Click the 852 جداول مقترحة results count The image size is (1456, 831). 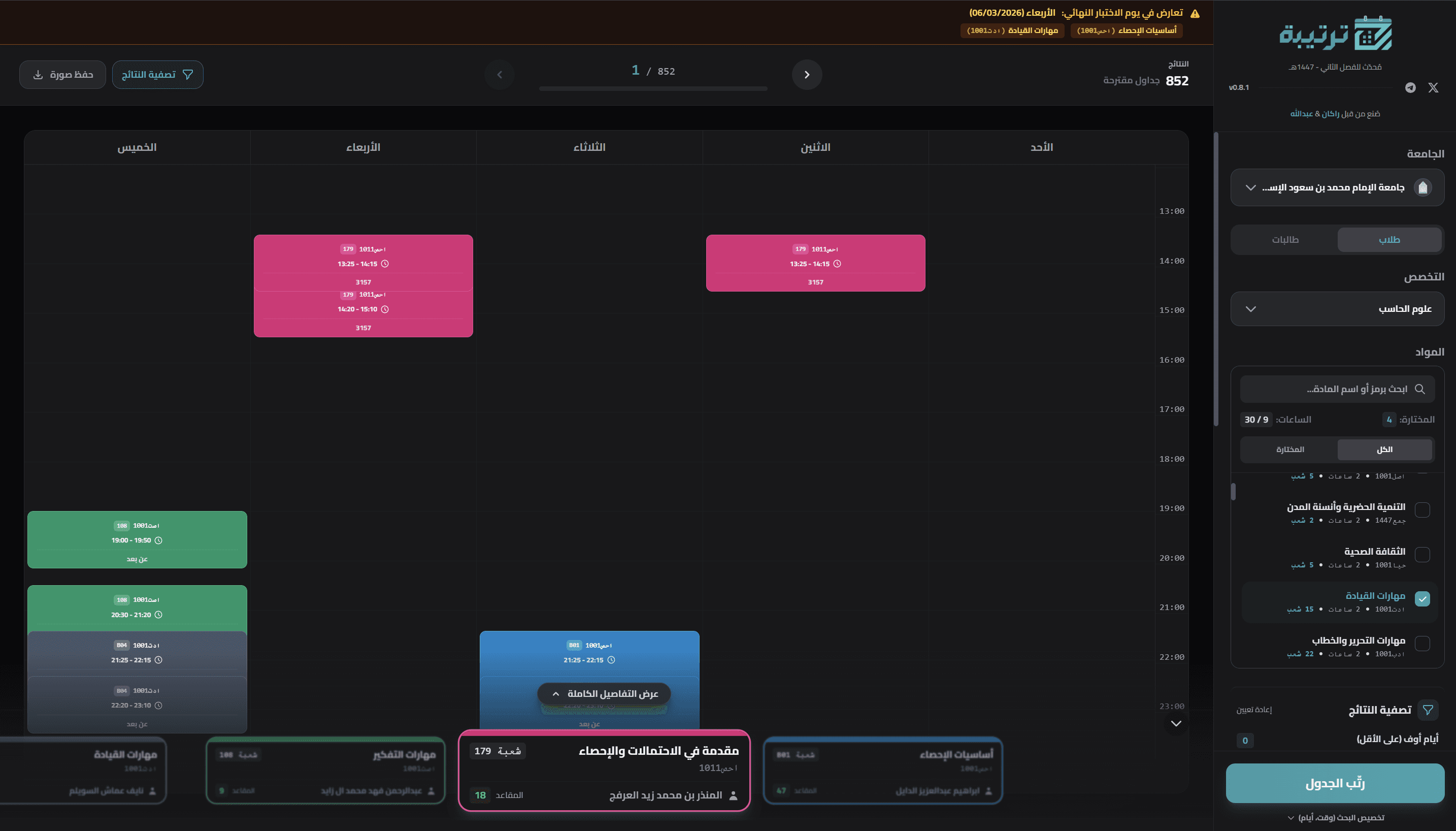click(1146, 80)
